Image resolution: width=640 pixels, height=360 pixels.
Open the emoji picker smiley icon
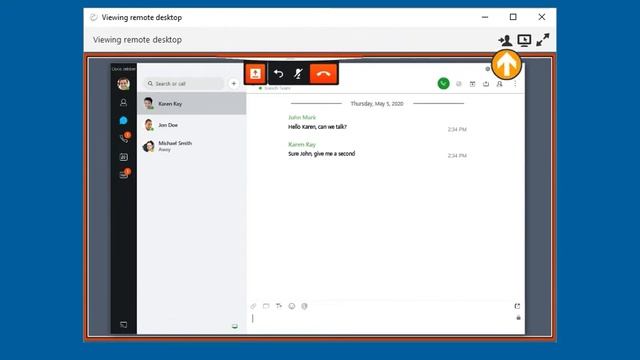pos(291,306)
